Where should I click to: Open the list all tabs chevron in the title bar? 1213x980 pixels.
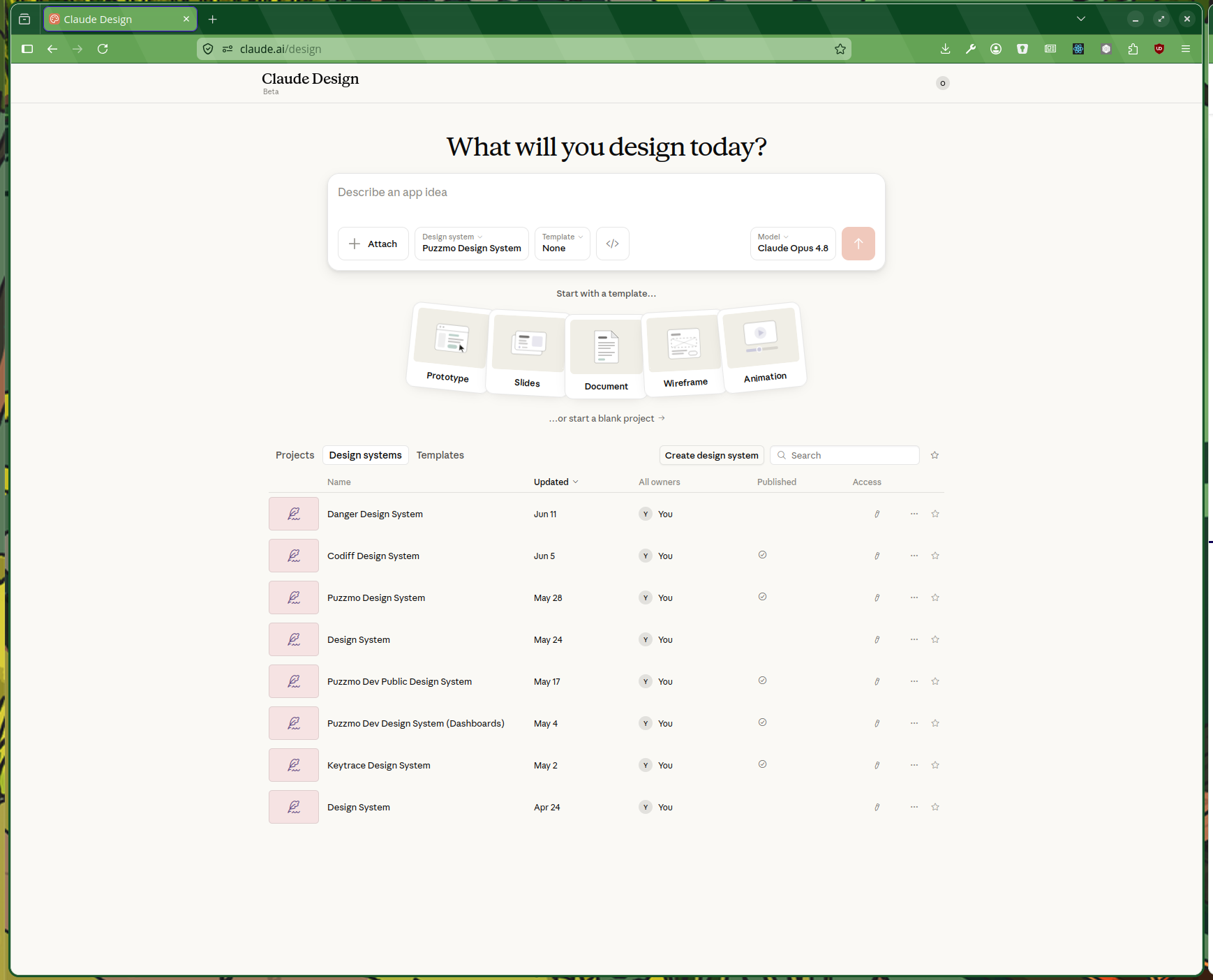tap(1081, 19)
